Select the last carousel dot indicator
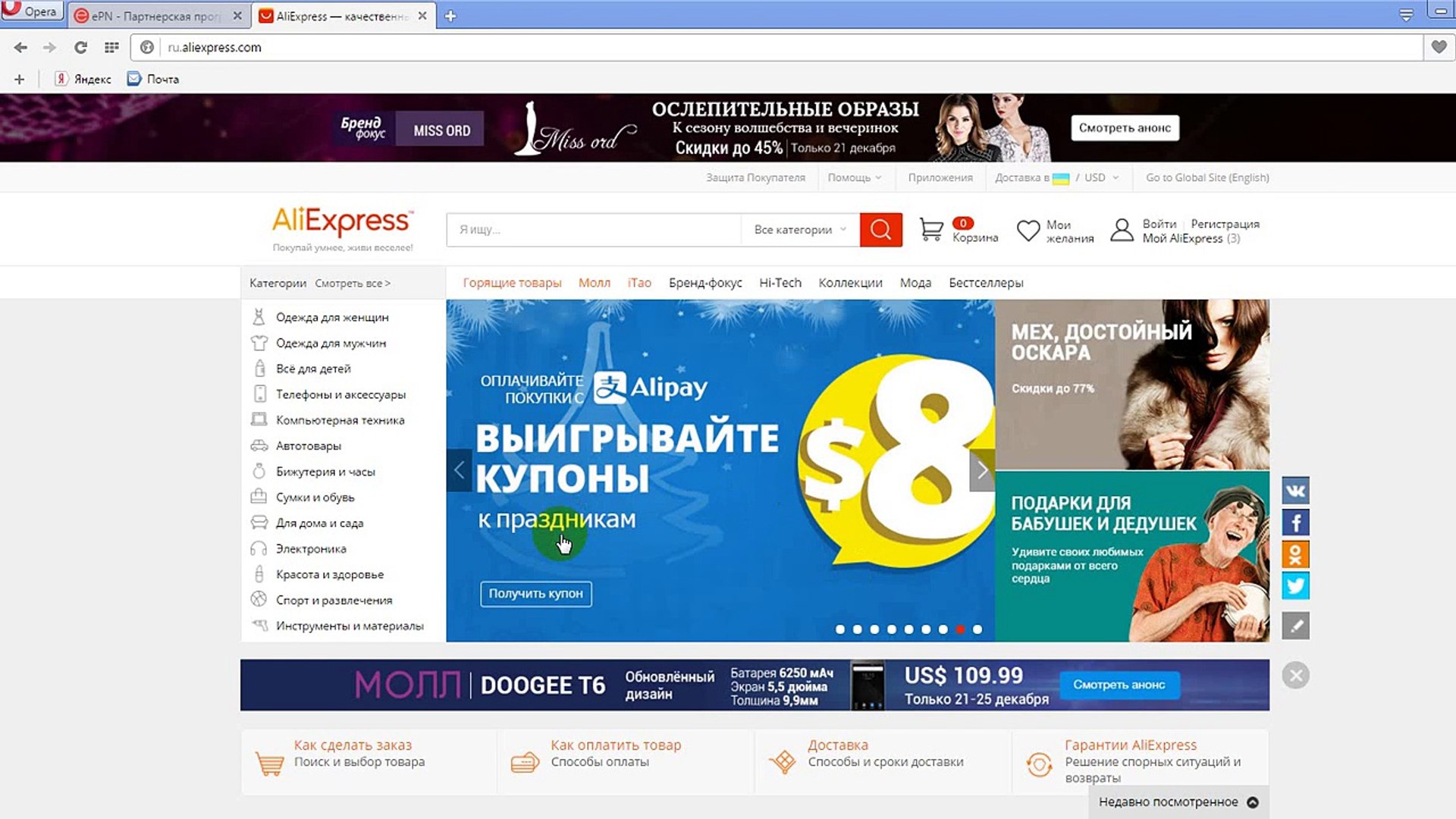The image size is (1456, 819). (977, 629)
